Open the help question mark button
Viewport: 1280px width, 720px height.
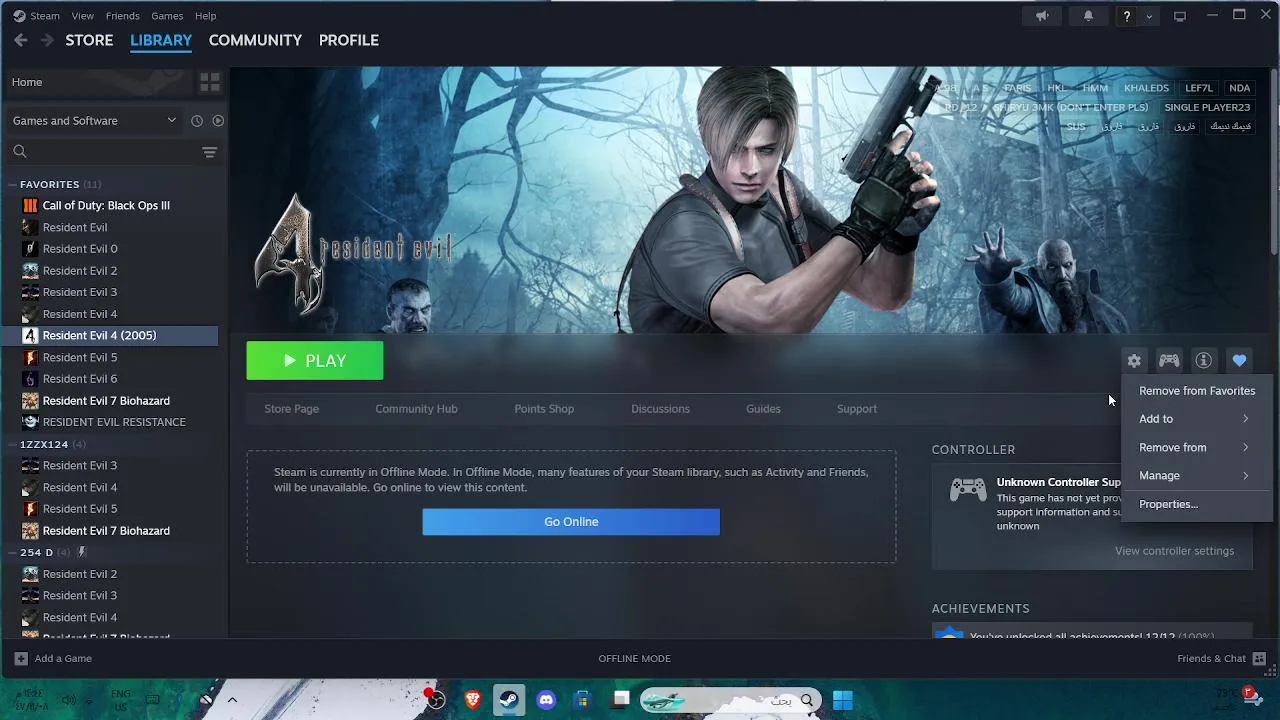tap(1127, 16)
